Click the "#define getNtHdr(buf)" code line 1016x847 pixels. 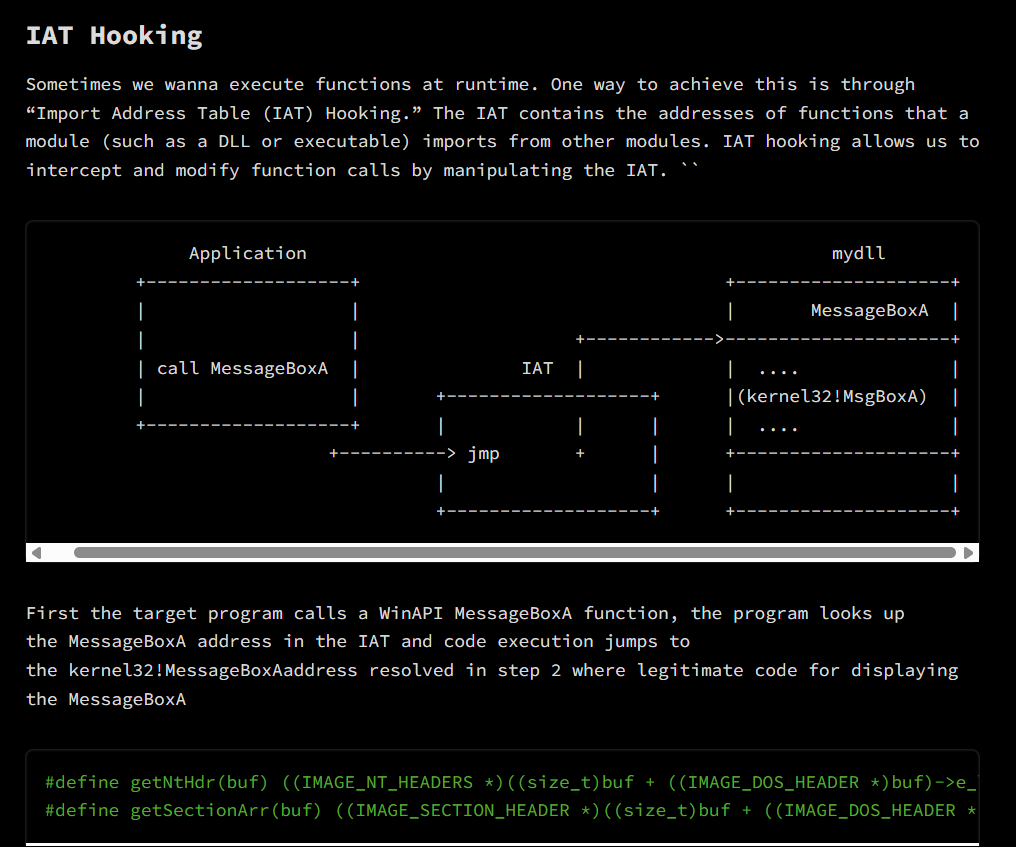(x=510, y=782)
